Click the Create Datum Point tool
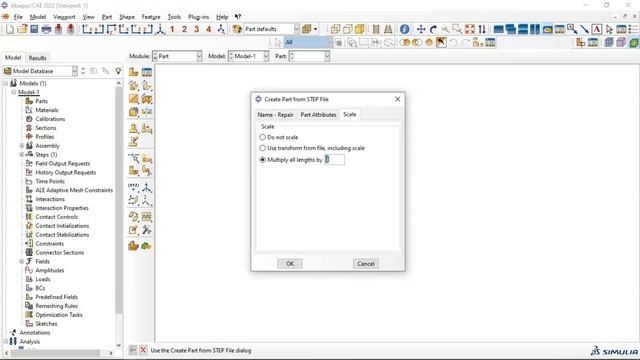 (x=134, y=187)
